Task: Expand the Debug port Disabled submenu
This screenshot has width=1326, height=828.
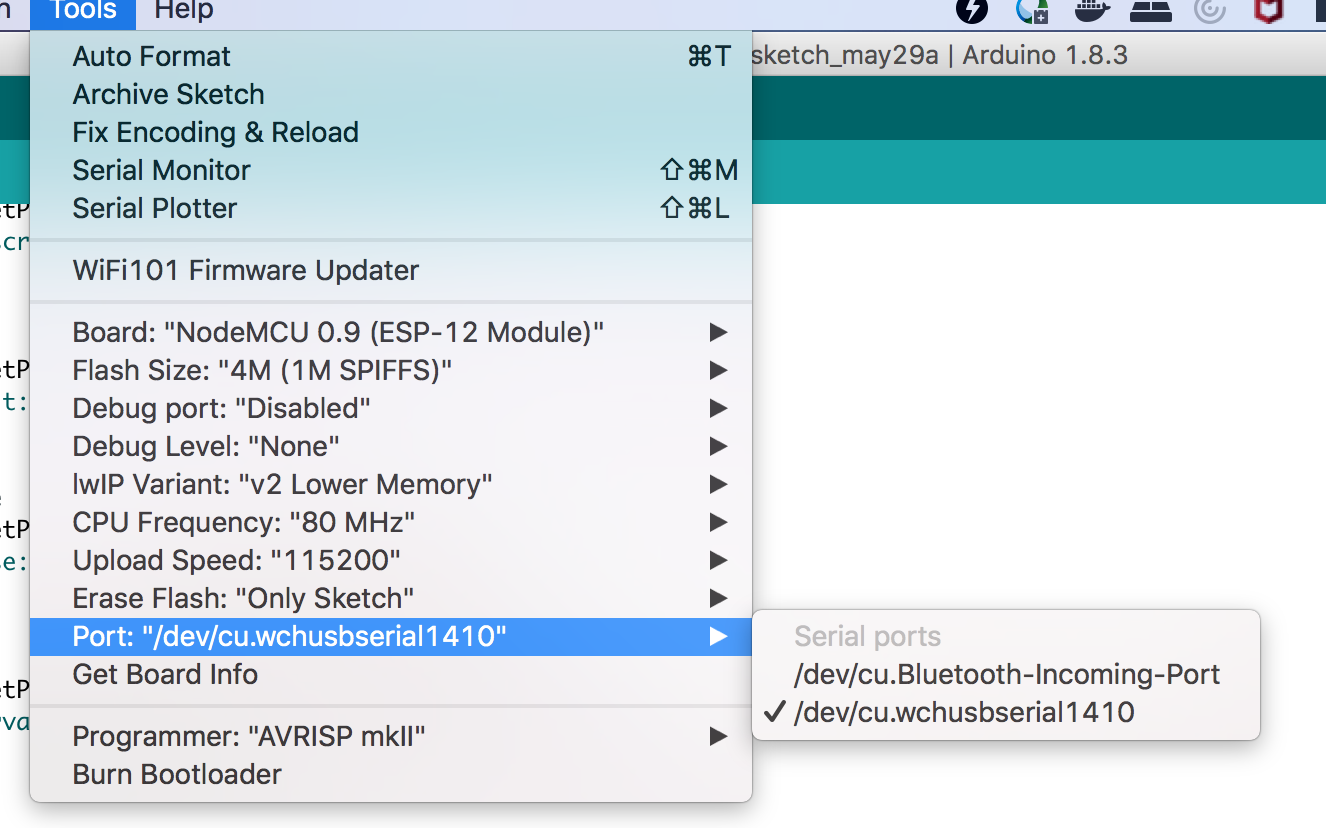Action: point(391,409)
